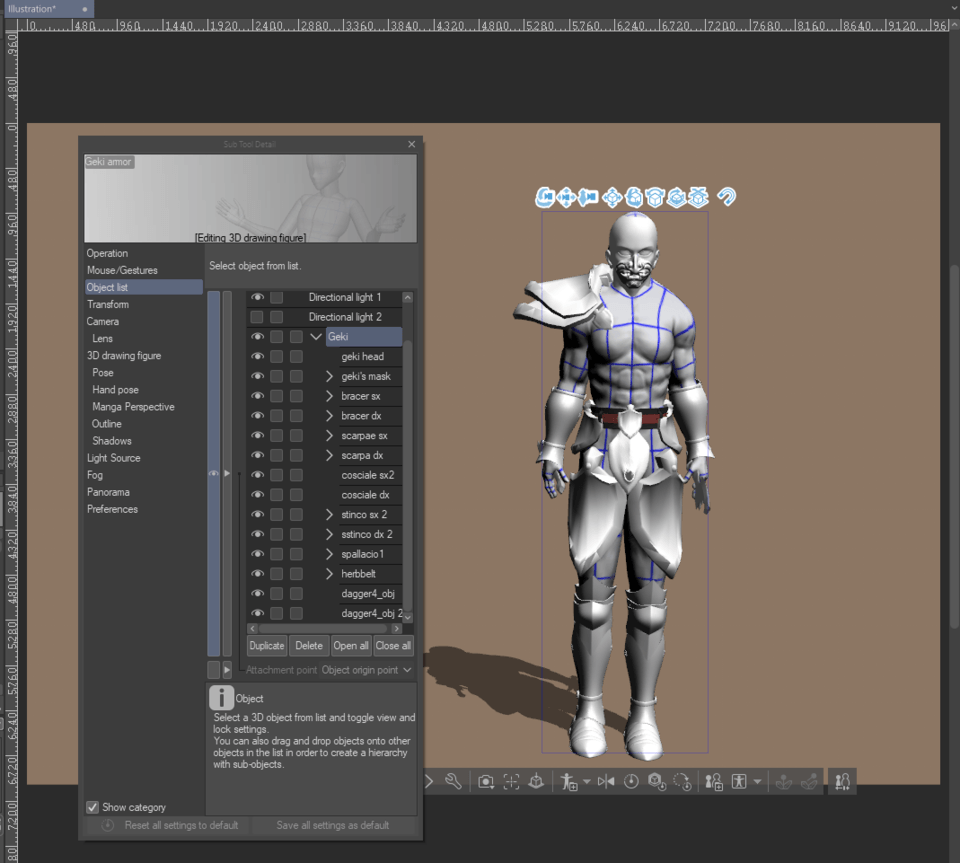Click the object list scroll down arrow

[x=408, y=618]
